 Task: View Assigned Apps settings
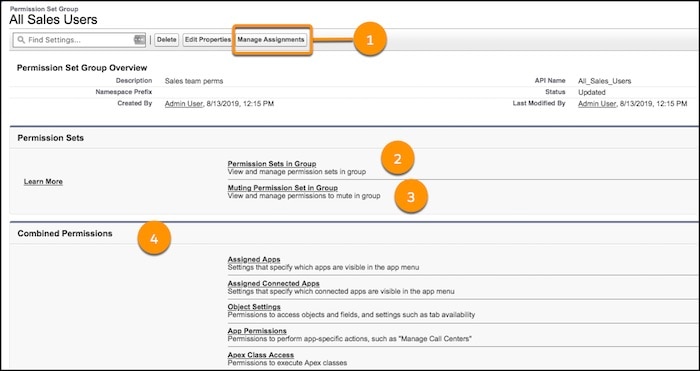tap(254, 259)
